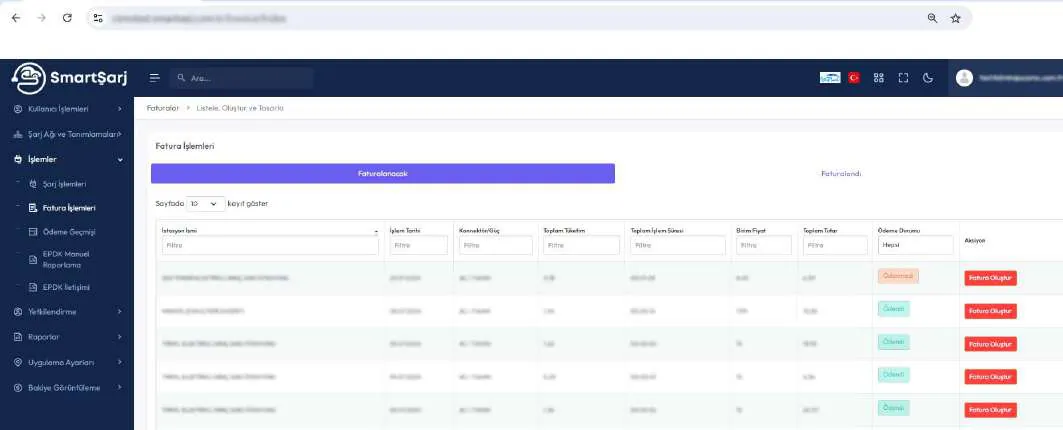Select the Faturalanacak tab

[382, 174]
